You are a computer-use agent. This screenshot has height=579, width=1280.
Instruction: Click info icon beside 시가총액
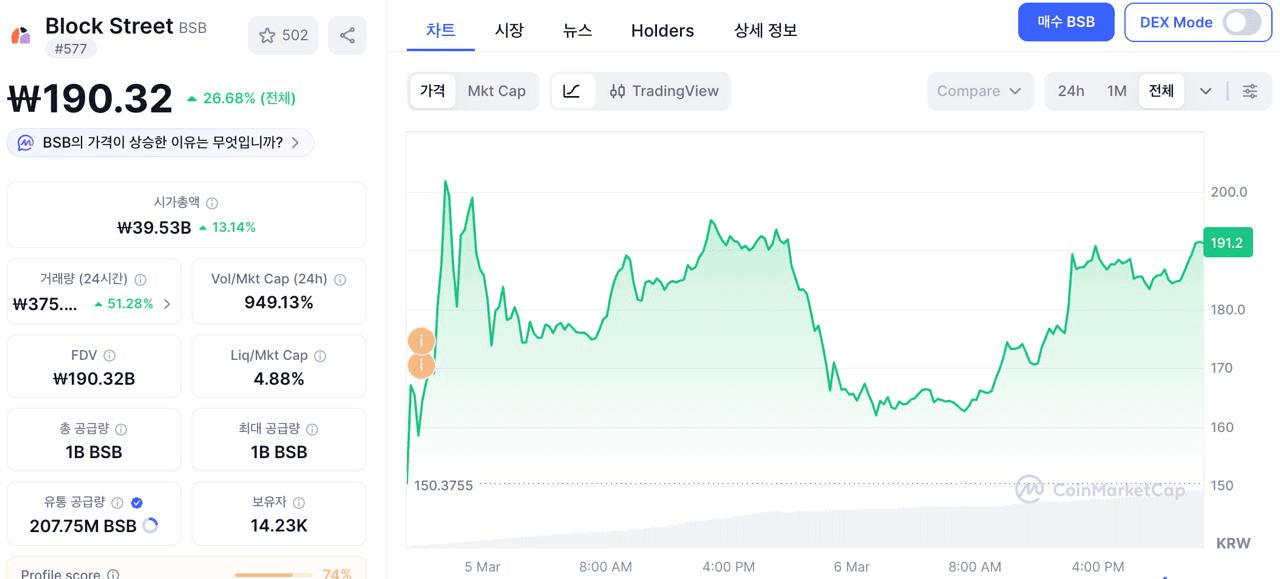tap(212, 203)
